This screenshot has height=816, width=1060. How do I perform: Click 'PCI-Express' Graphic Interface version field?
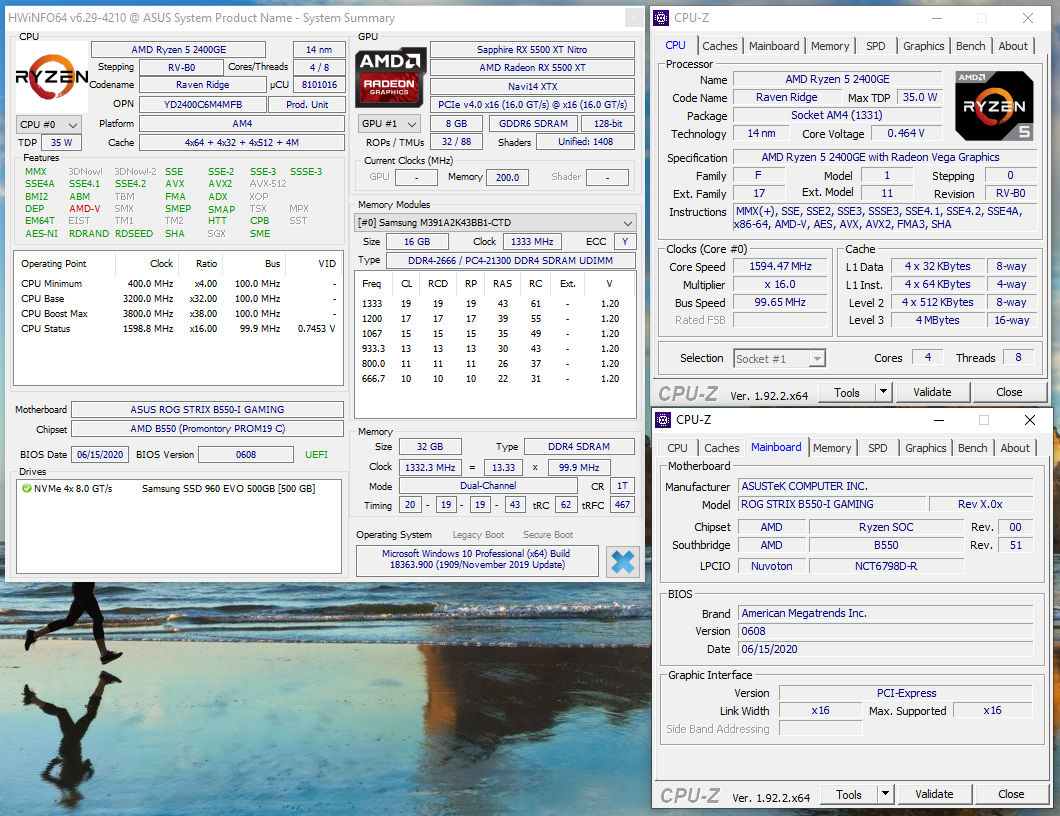coord(906,693)
